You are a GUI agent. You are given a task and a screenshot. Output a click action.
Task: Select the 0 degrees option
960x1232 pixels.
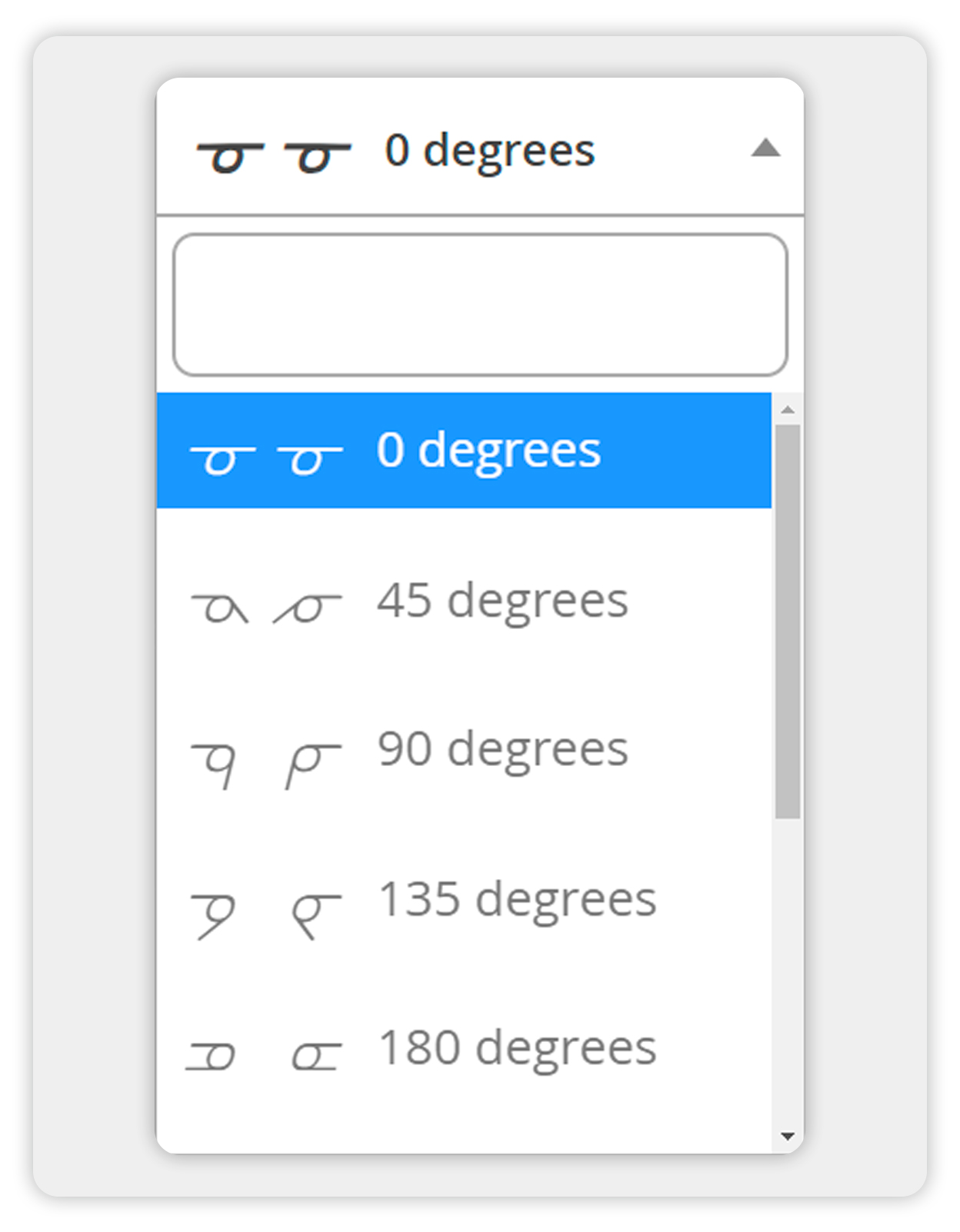click(488, 450)
